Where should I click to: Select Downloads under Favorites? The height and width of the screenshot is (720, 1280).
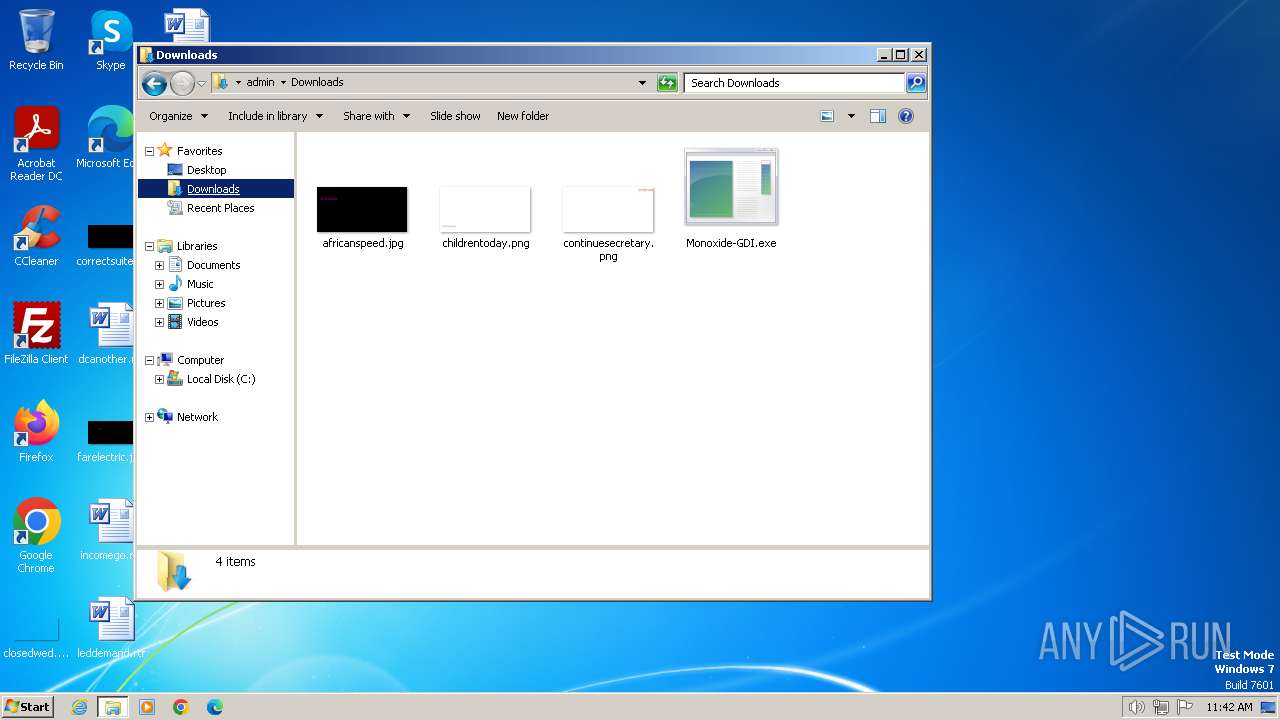(x=213, y=189)
